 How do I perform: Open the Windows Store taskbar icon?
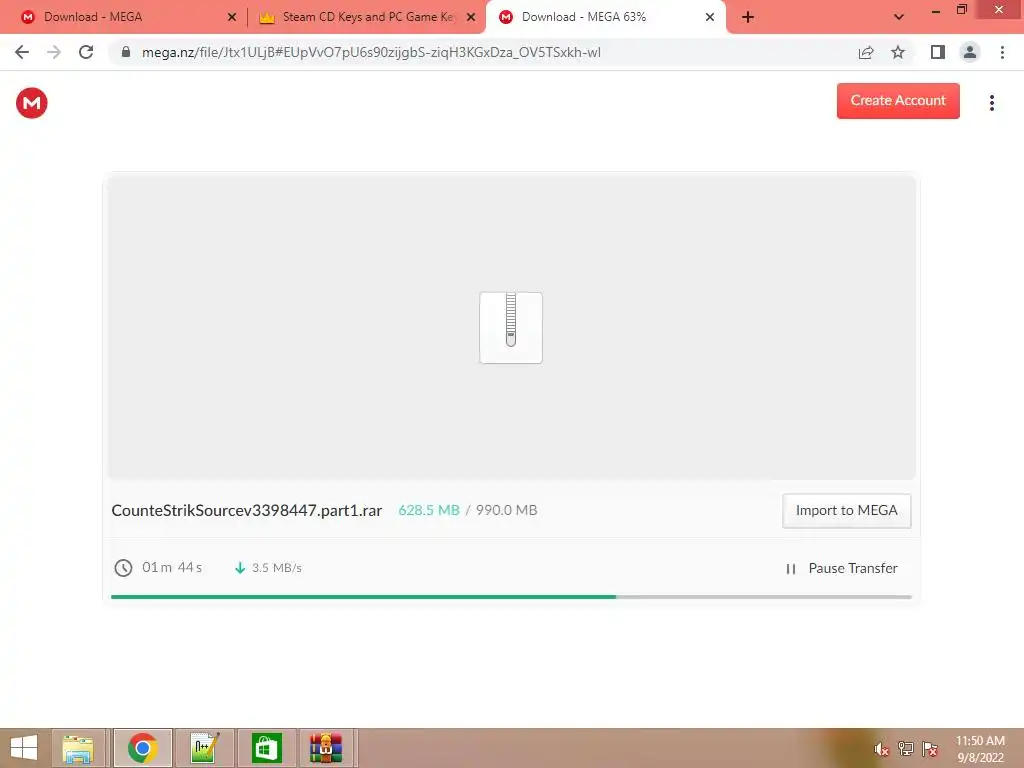click(266, 748)
